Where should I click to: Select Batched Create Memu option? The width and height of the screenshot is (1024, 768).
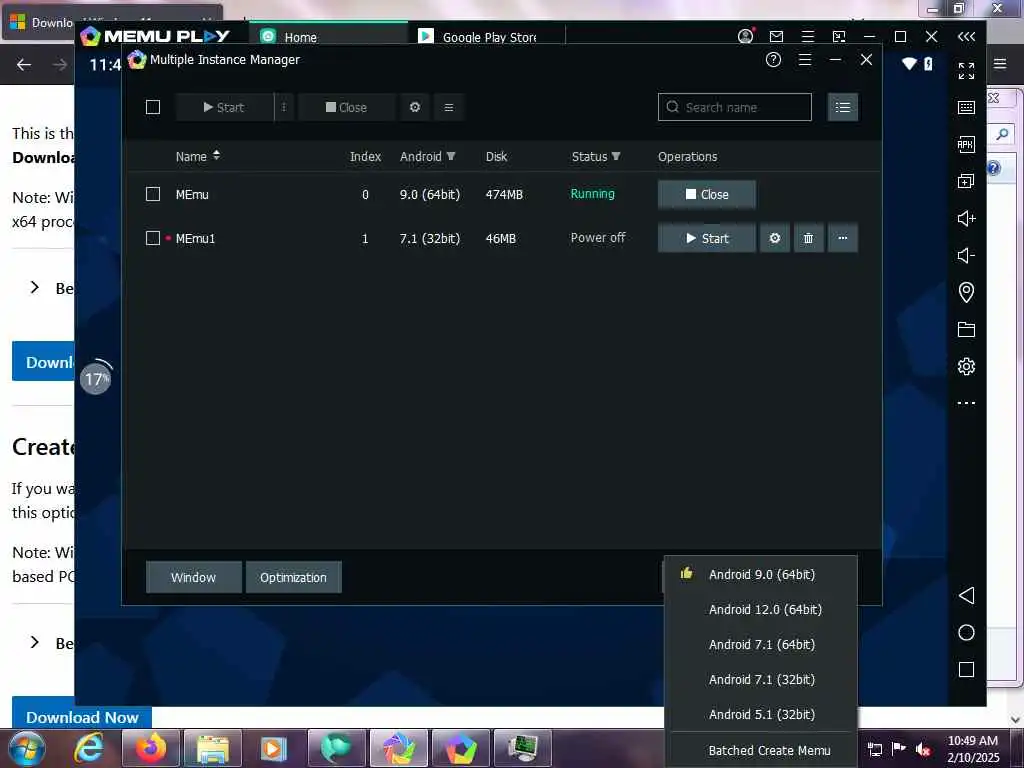761,750
